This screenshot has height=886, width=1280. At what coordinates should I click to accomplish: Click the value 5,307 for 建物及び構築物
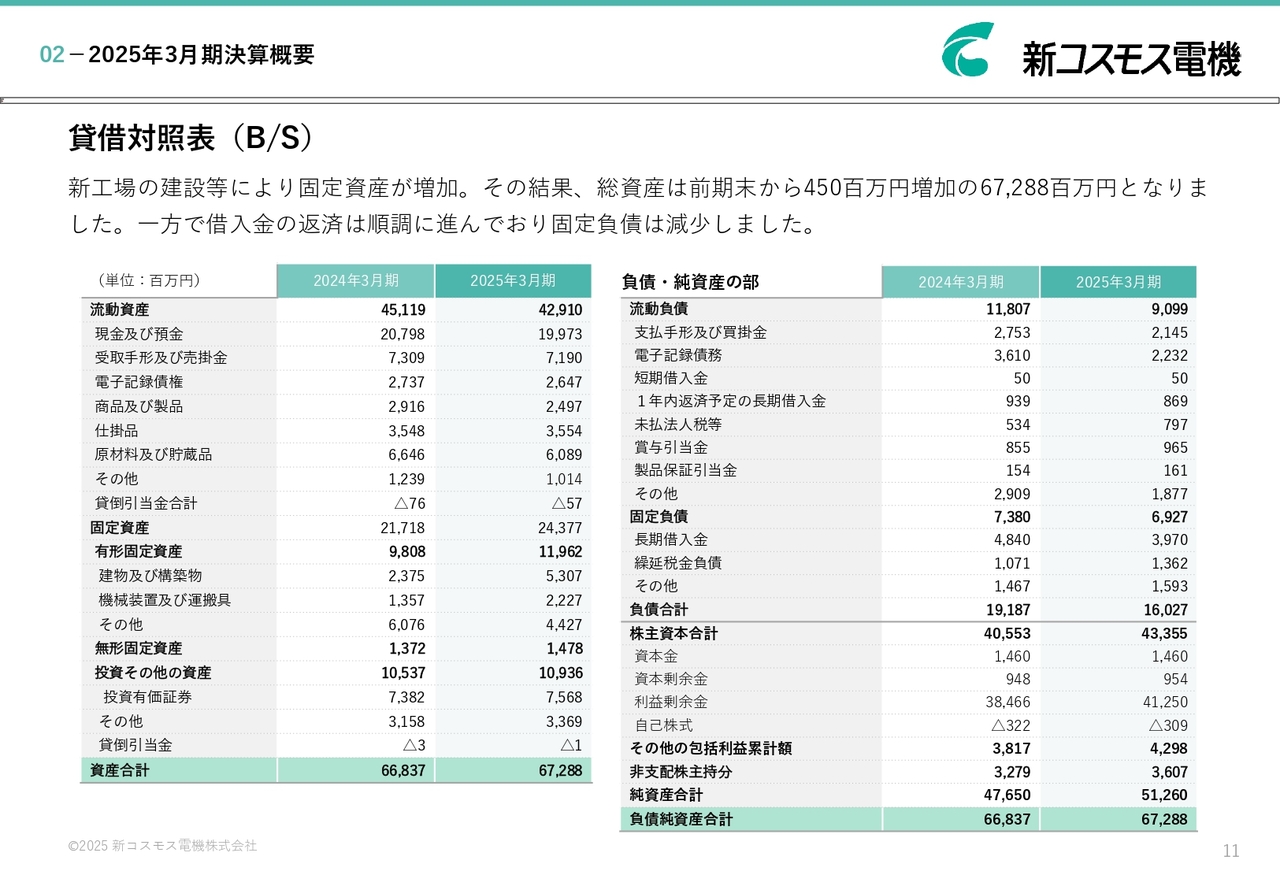coord(564,576)
